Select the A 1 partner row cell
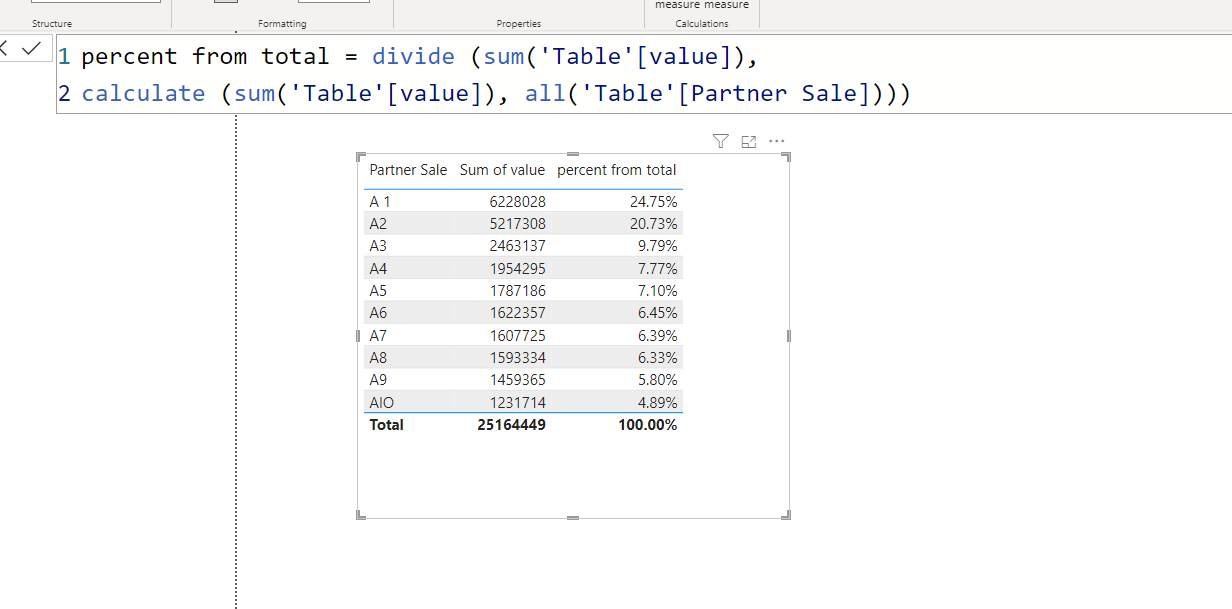Screen dimensions: 1232x609 [380, 201]
